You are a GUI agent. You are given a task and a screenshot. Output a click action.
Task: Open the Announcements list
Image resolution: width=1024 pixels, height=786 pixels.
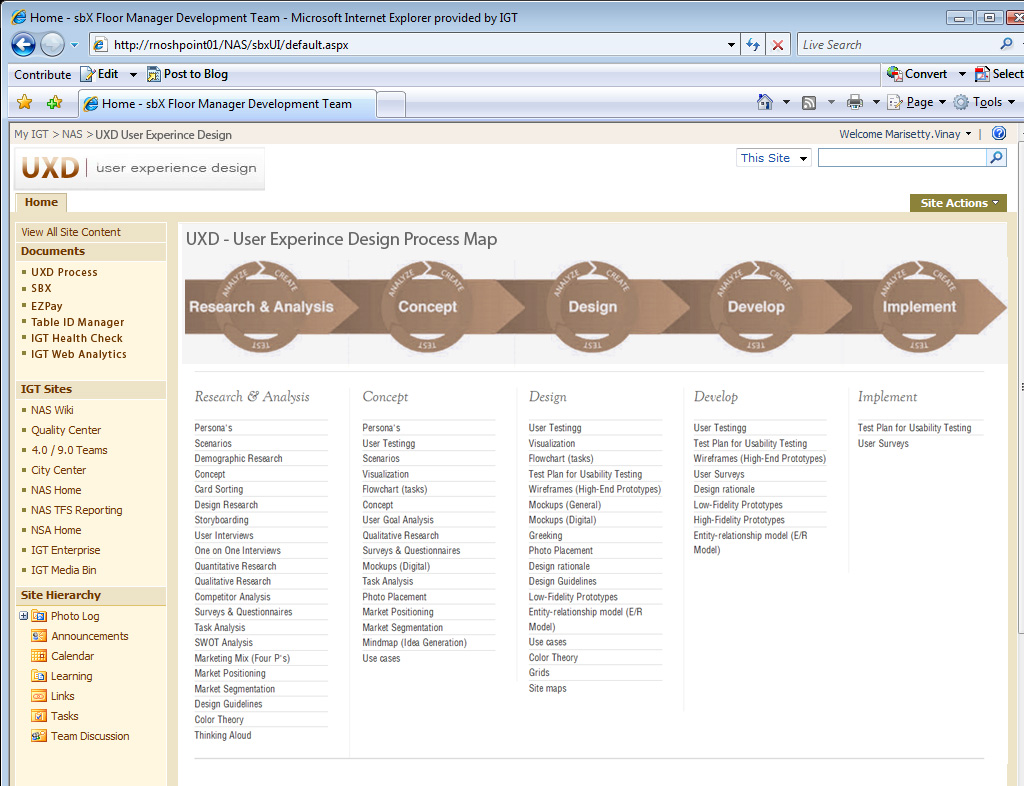(x=89, y=636)
